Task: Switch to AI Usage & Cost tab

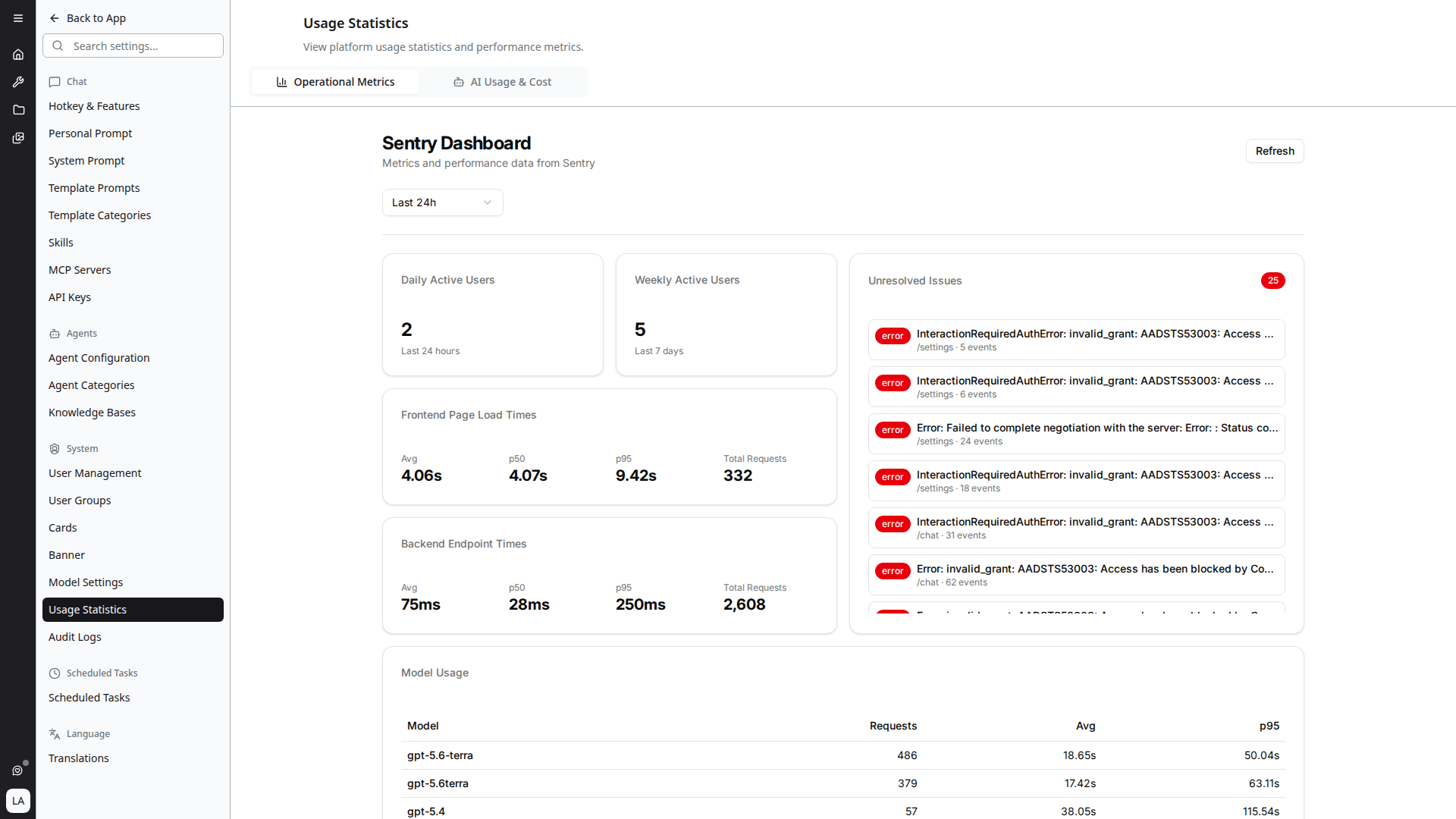Action: [503, 82]
